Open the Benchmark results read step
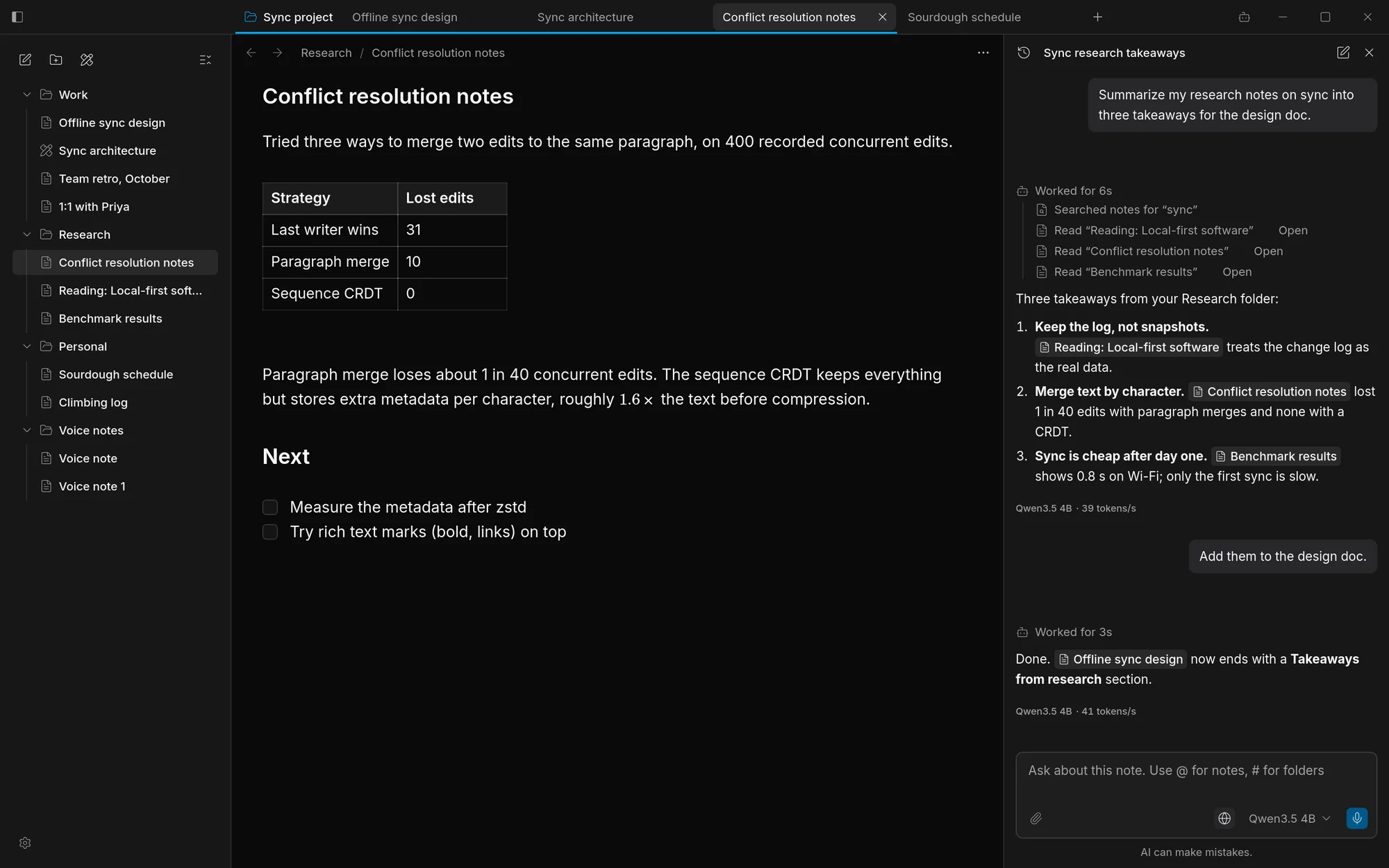The image size is (1389, 868). [x=1237, y=272]
